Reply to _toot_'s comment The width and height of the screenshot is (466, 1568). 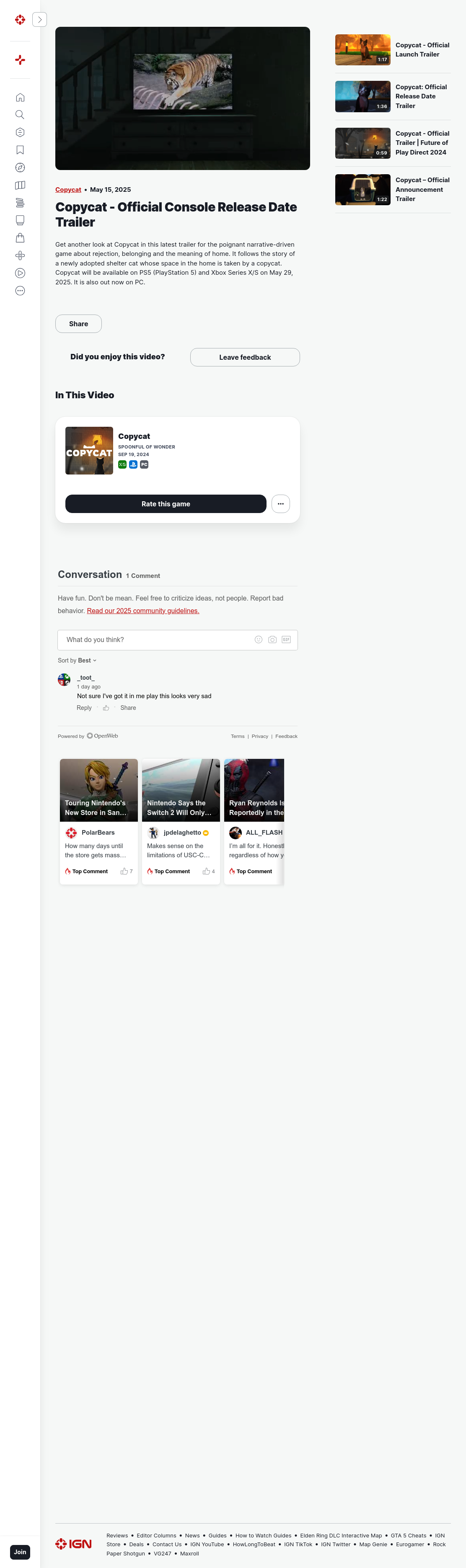[84, 708]
